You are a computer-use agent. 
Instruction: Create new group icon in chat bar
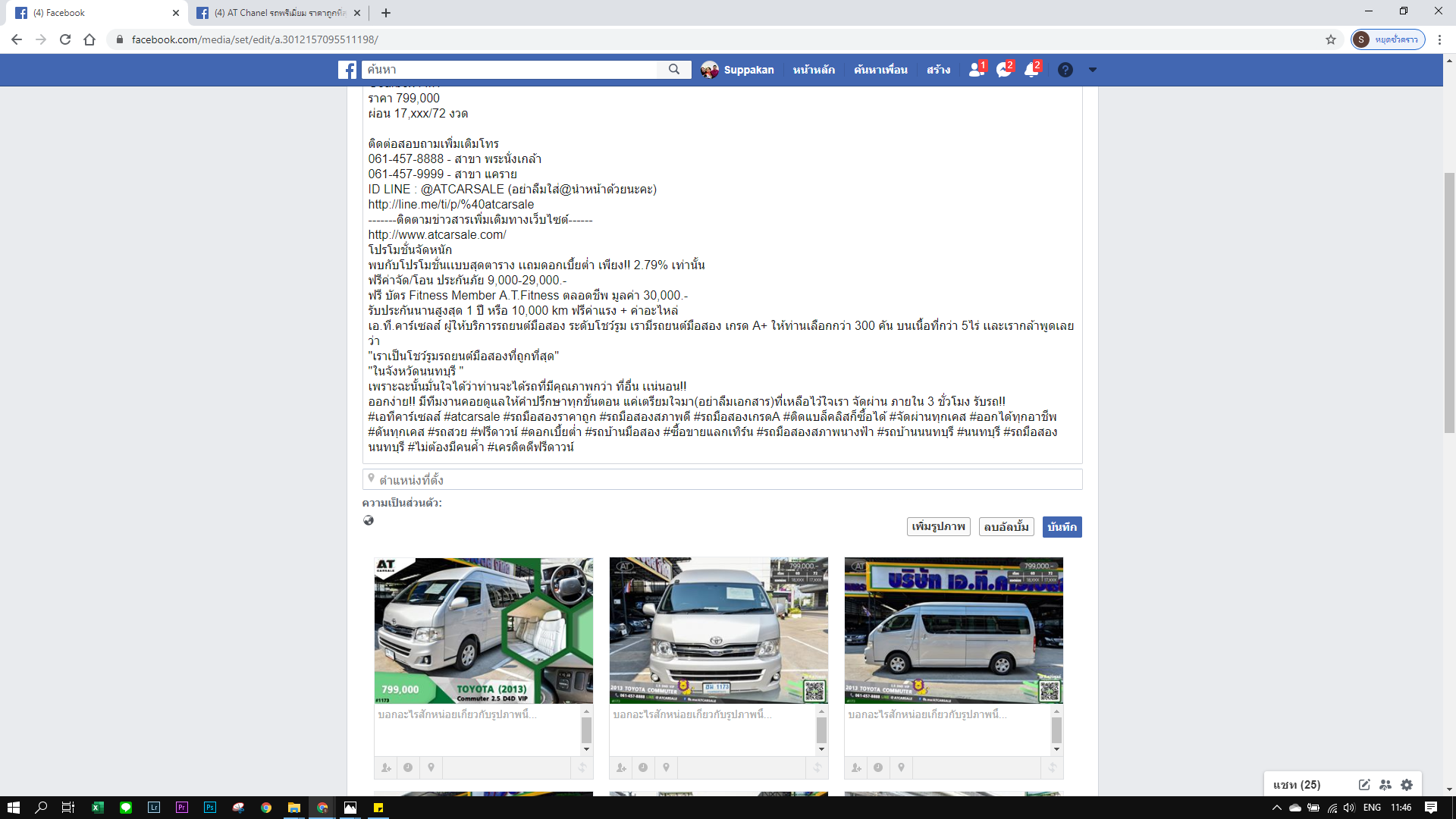click(x=1385, y=785)
